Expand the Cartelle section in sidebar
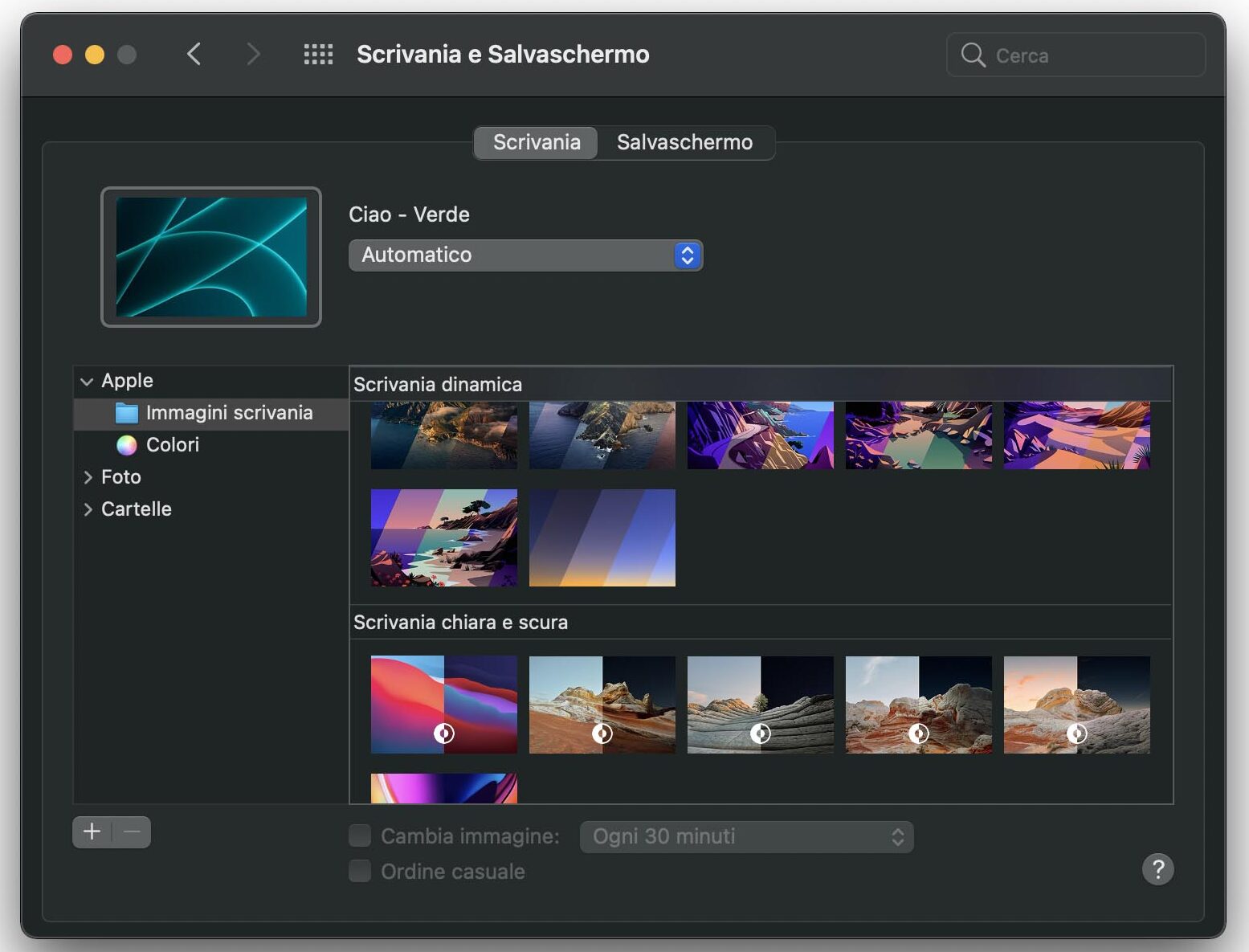The height and width of the screenshot is (952, 1249). [88, 509]
